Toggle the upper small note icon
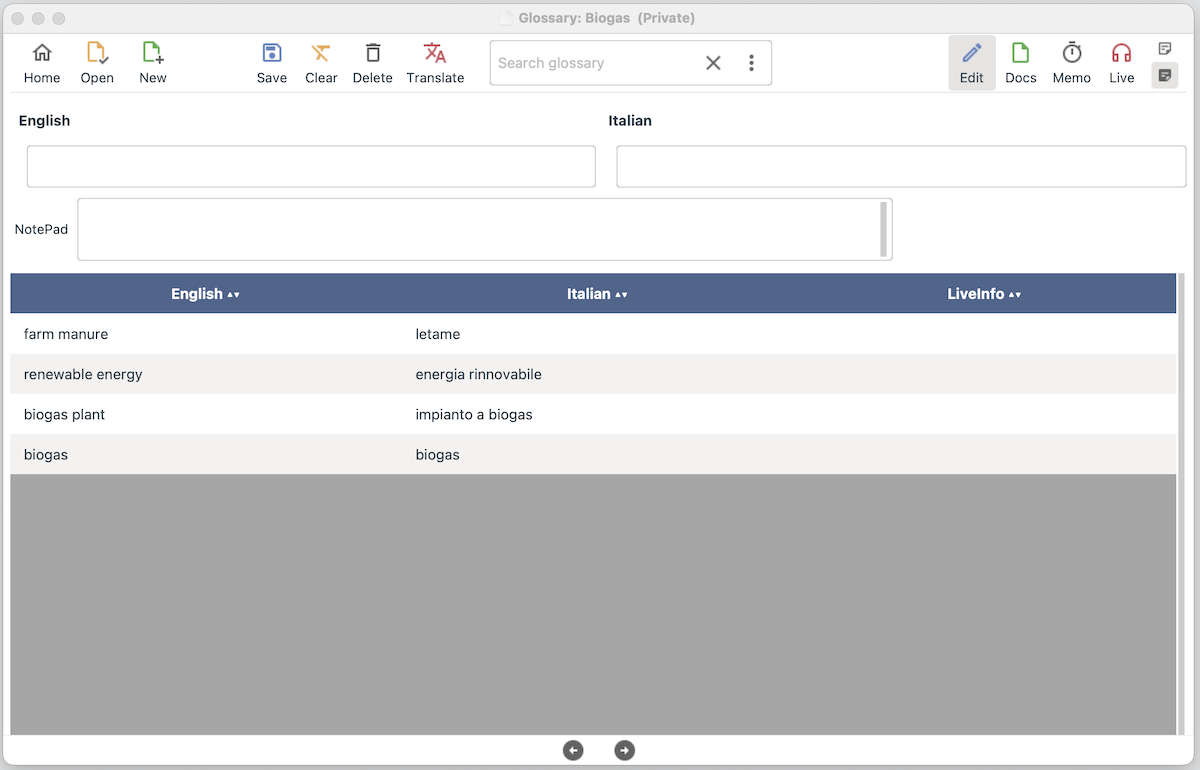 click(1165, 49)
